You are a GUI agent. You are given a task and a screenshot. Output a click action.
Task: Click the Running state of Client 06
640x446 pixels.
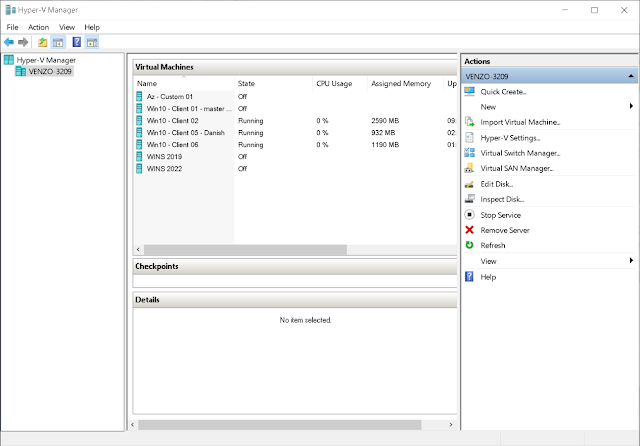(250, 144)
